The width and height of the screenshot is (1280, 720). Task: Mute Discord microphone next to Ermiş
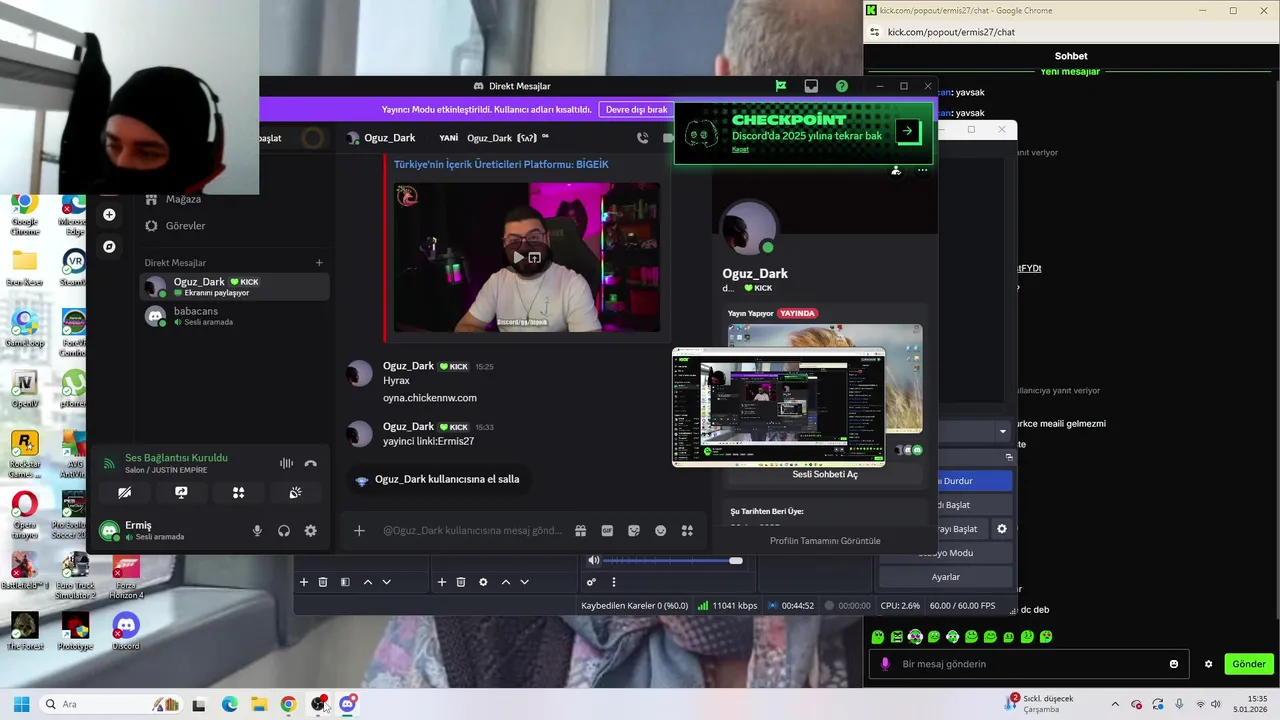click(x=257, y=531)
